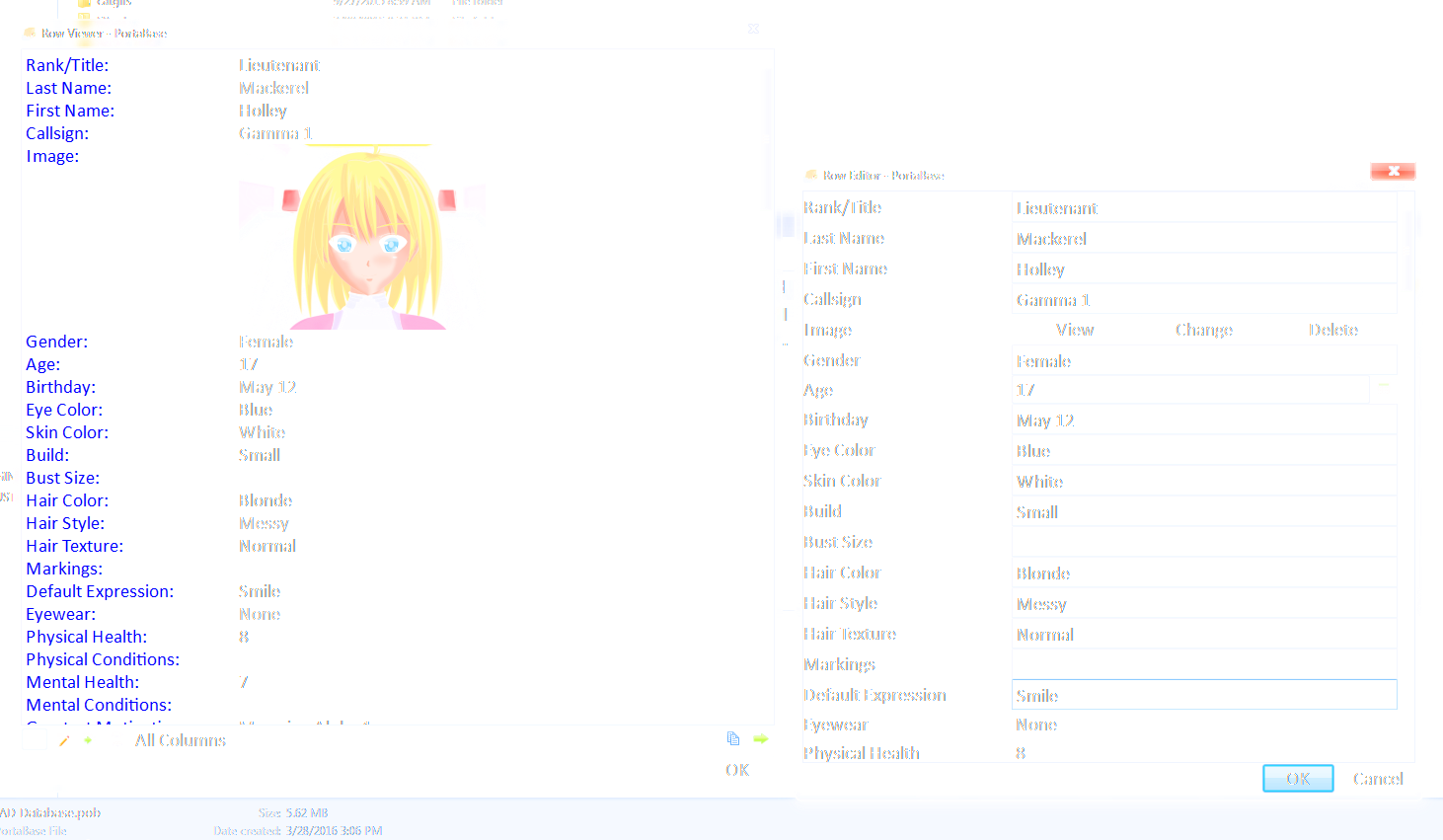
Task: Click the 'Mental Conditions:' label in Row Viewer
Action: coord(99,705)
